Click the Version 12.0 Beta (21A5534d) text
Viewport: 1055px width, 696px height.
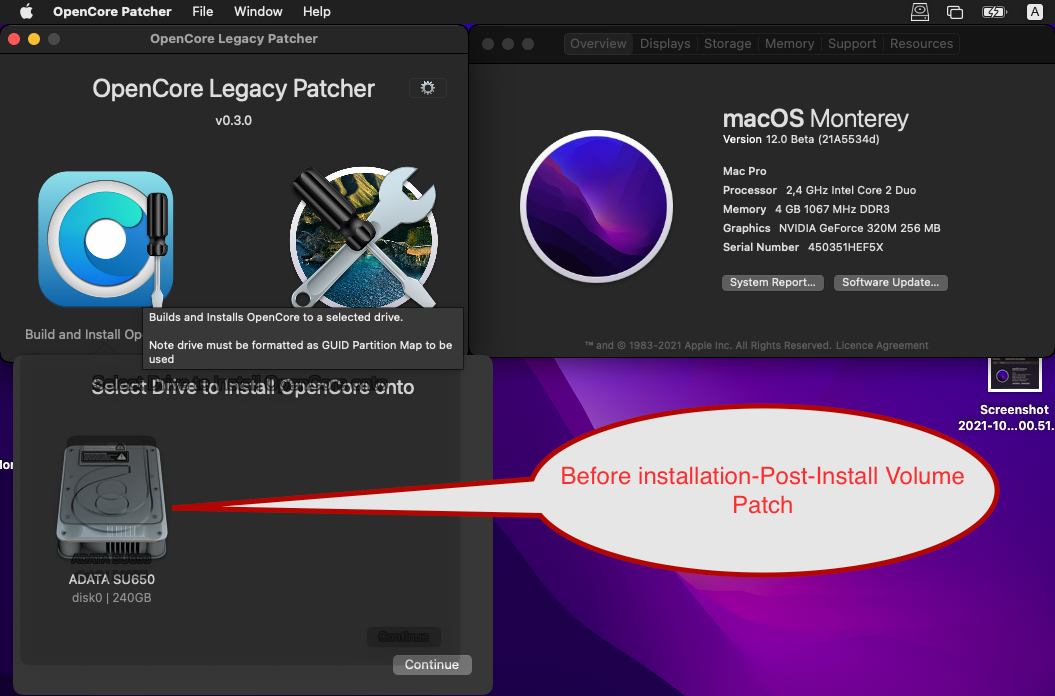click(x=801, y=139)
